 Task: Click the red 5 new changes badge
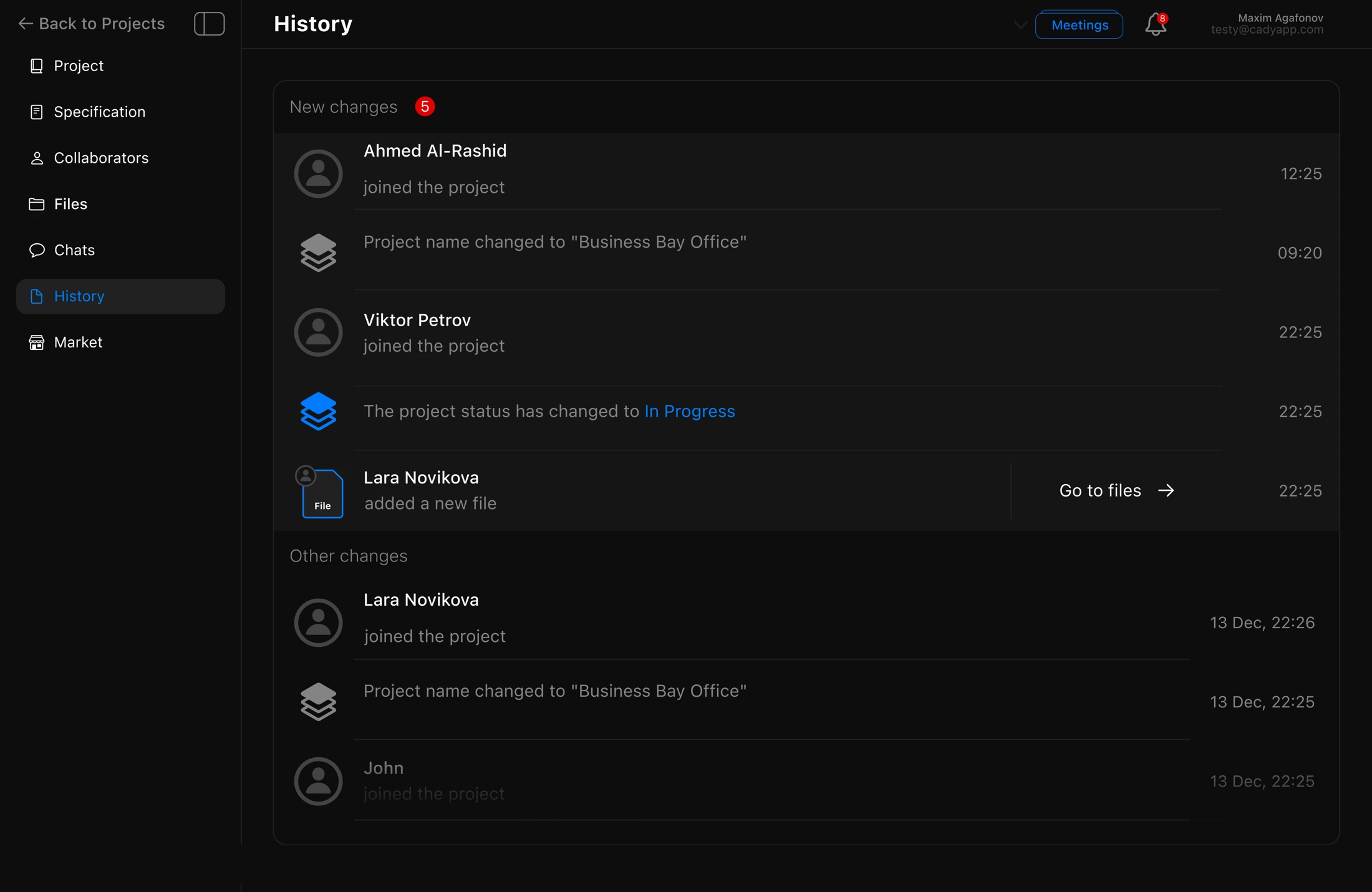pos(425,107)
